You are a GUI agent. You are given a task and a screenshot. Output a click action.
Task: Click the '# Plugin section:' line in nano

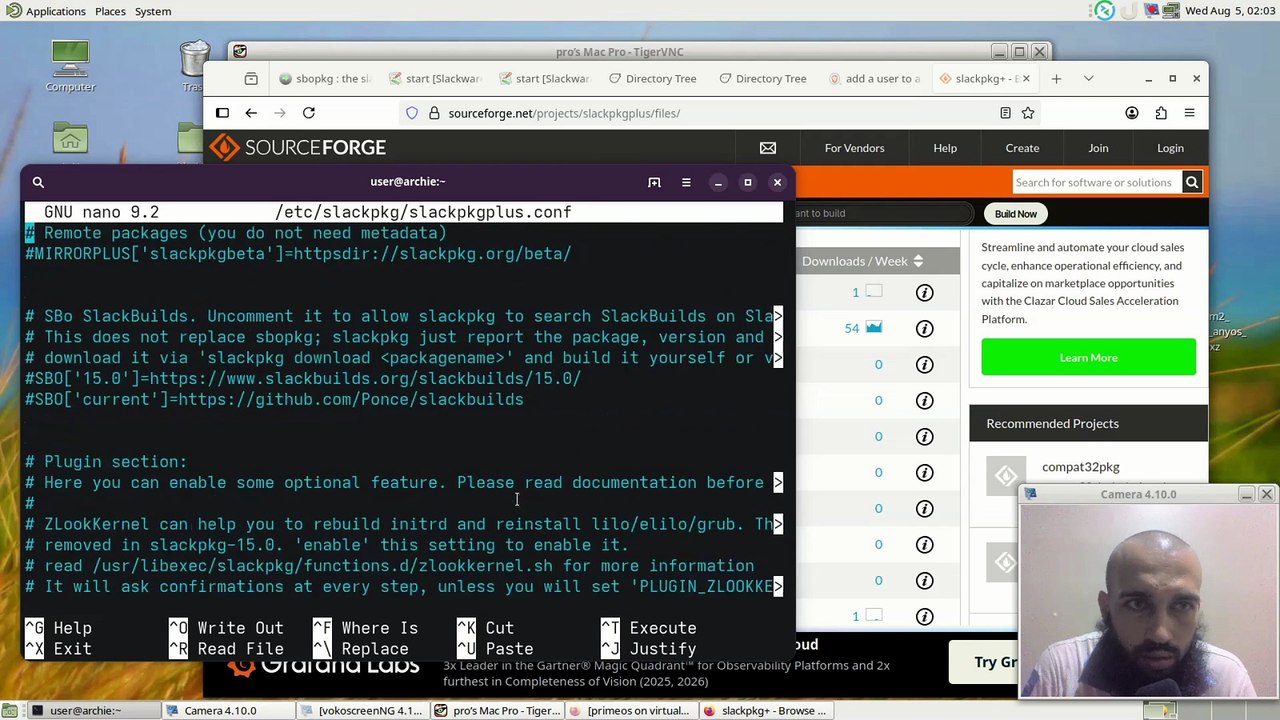[x=106, y=462]
